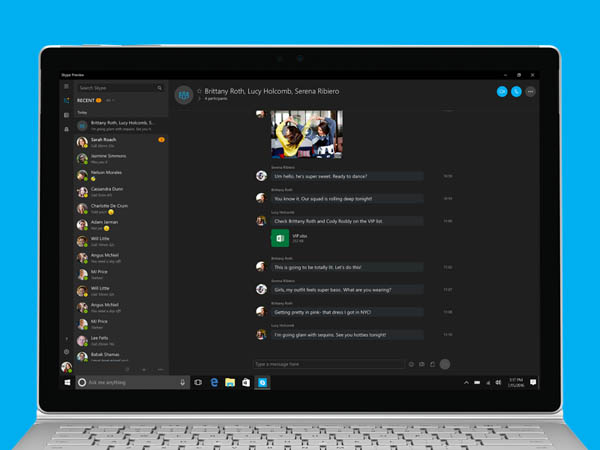This screenshot has height=450, width=600.
Task: Expand the 4 participants list
Action: click(x=213, y=99)
